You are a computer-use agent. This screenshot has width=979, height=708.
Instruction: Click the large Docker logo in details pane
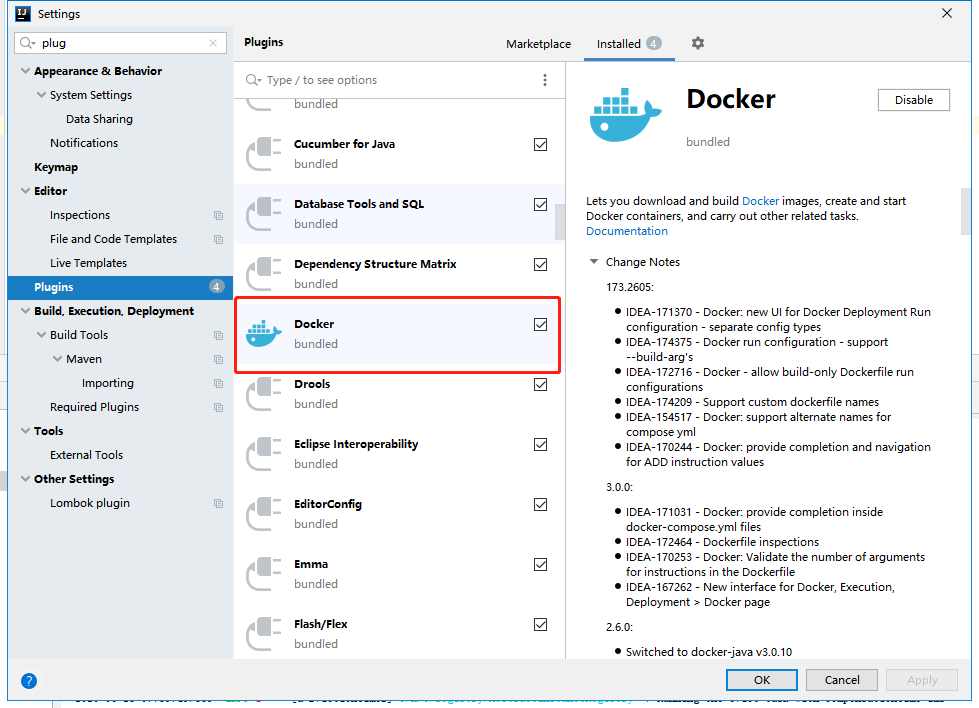625,115
